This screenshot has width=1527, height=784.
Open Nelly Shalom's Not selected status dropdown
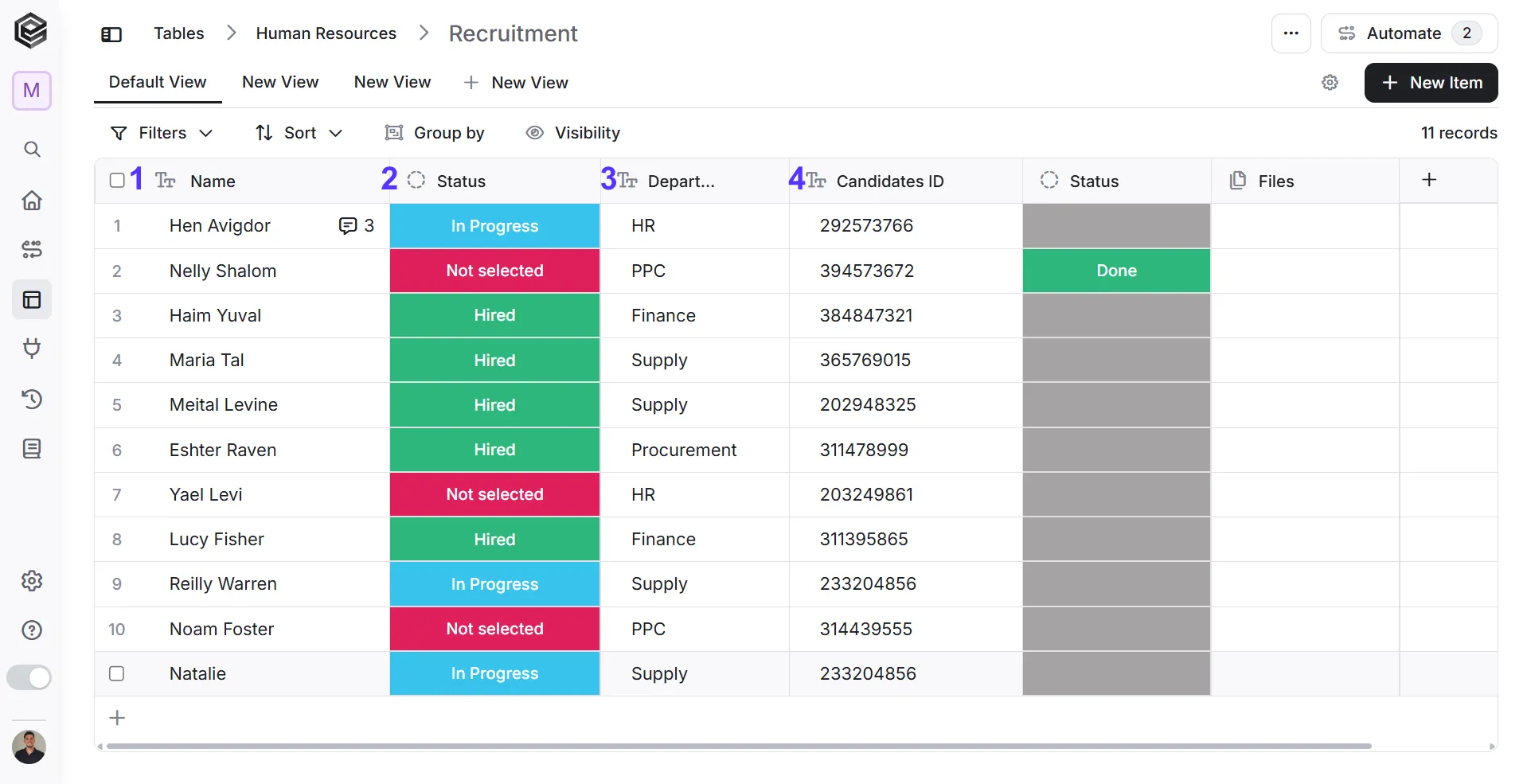point(494,271)
